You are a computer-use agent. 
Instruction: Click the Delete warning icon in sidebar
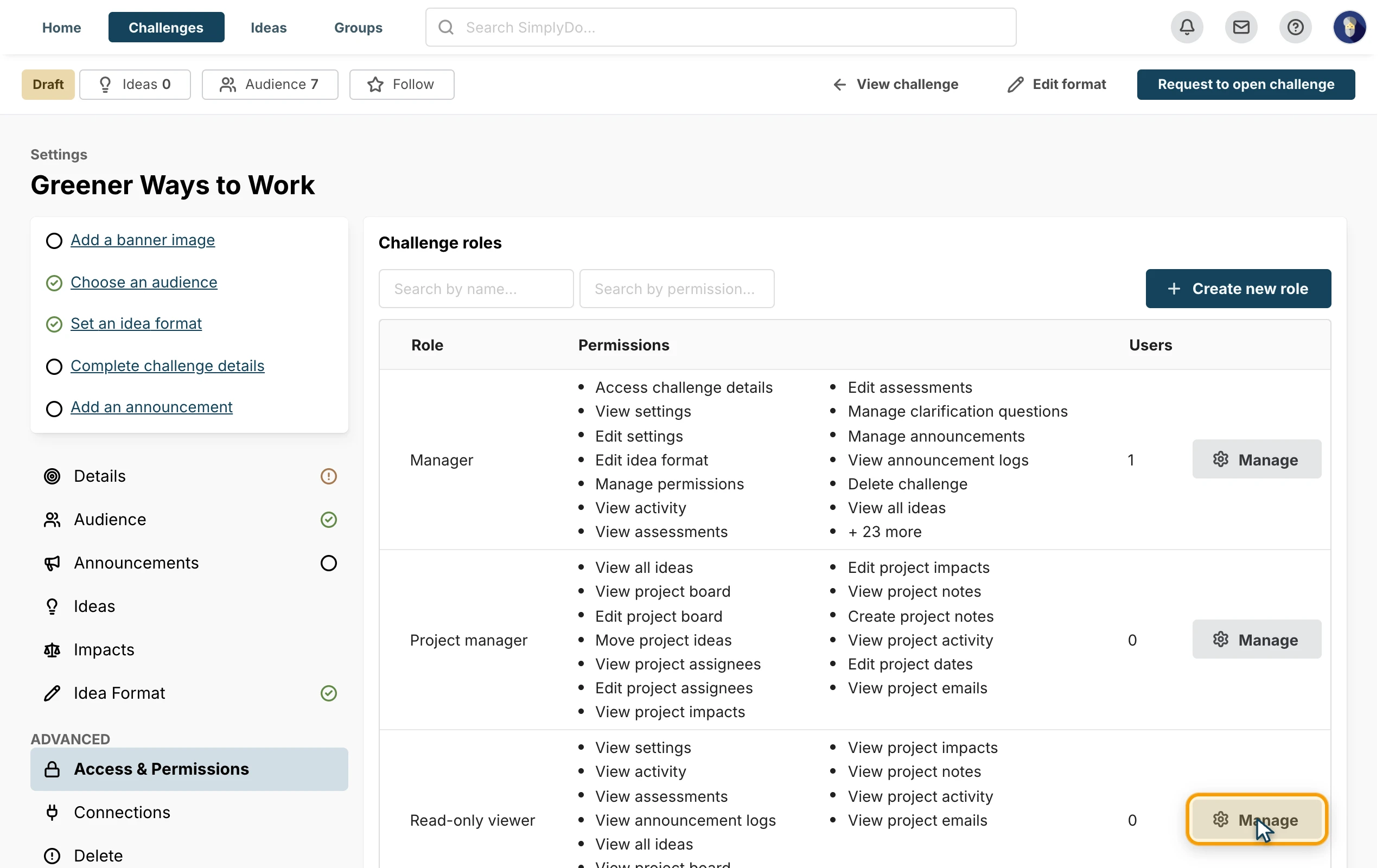(52, 856)
